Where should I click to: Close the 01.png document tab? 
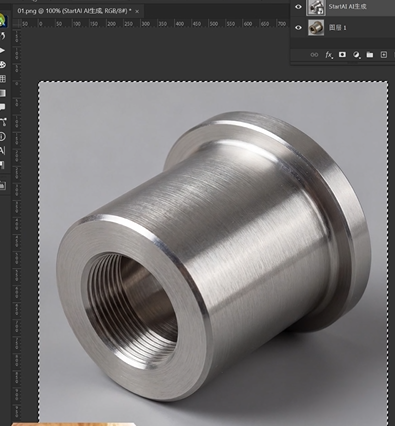pyautogui.click(x=137, y=11)
